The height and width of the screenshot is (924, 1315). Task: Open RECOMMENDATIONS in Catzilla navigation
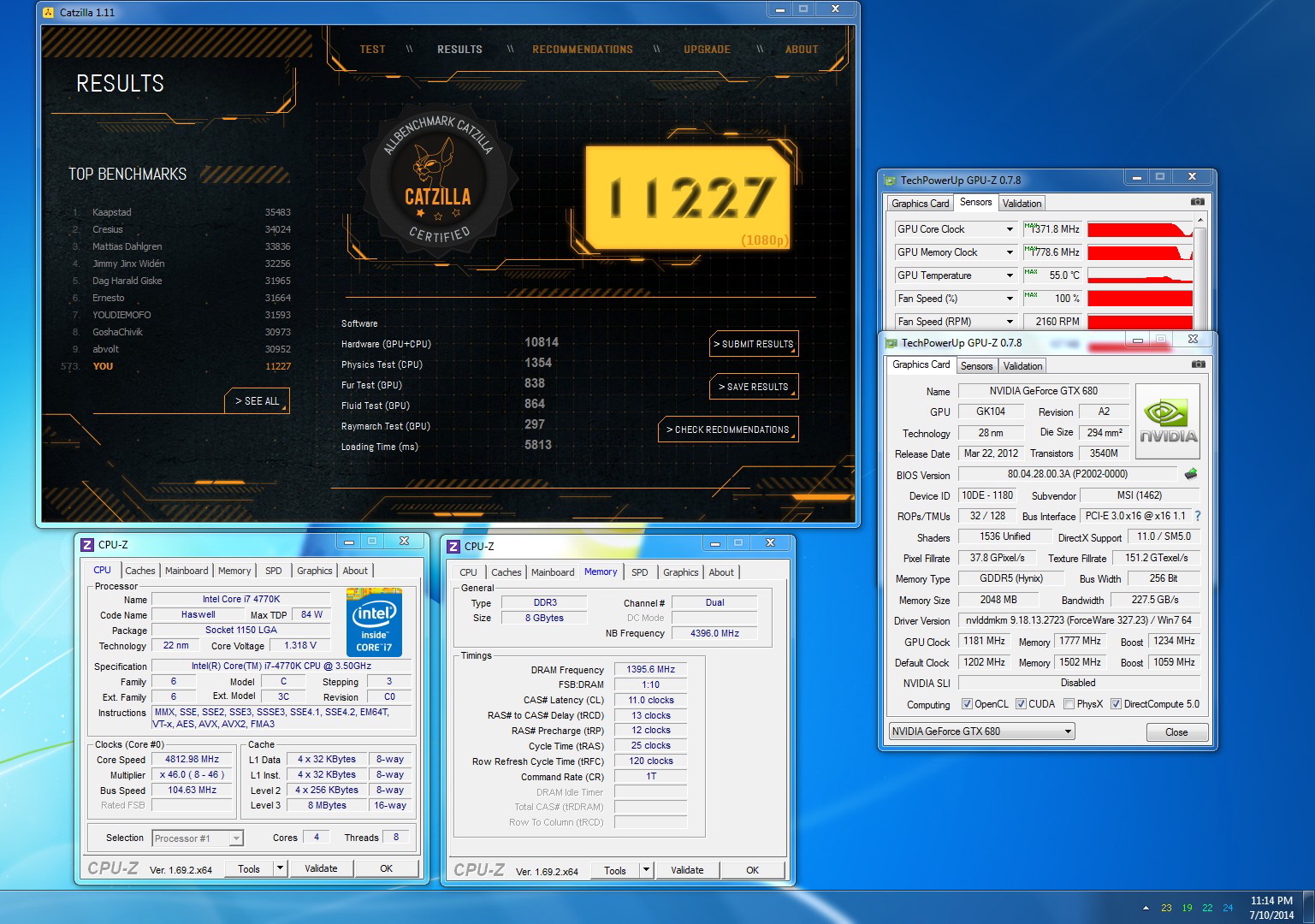click(583, 50)
